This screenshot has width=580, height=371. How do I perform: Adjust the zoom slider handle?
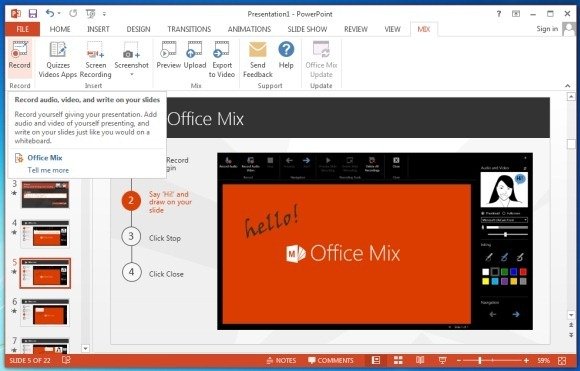[x=480, y=360]
